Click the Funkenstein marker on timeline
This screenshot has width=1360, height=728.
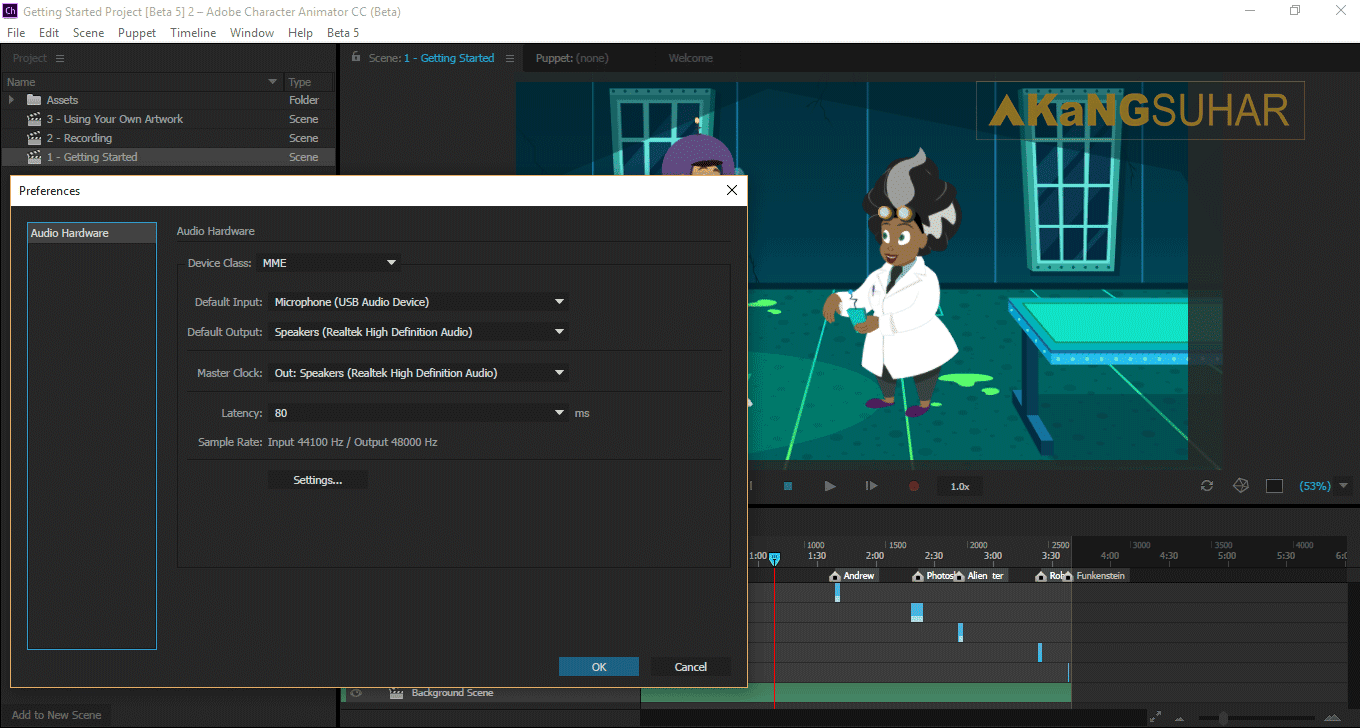1096,576
